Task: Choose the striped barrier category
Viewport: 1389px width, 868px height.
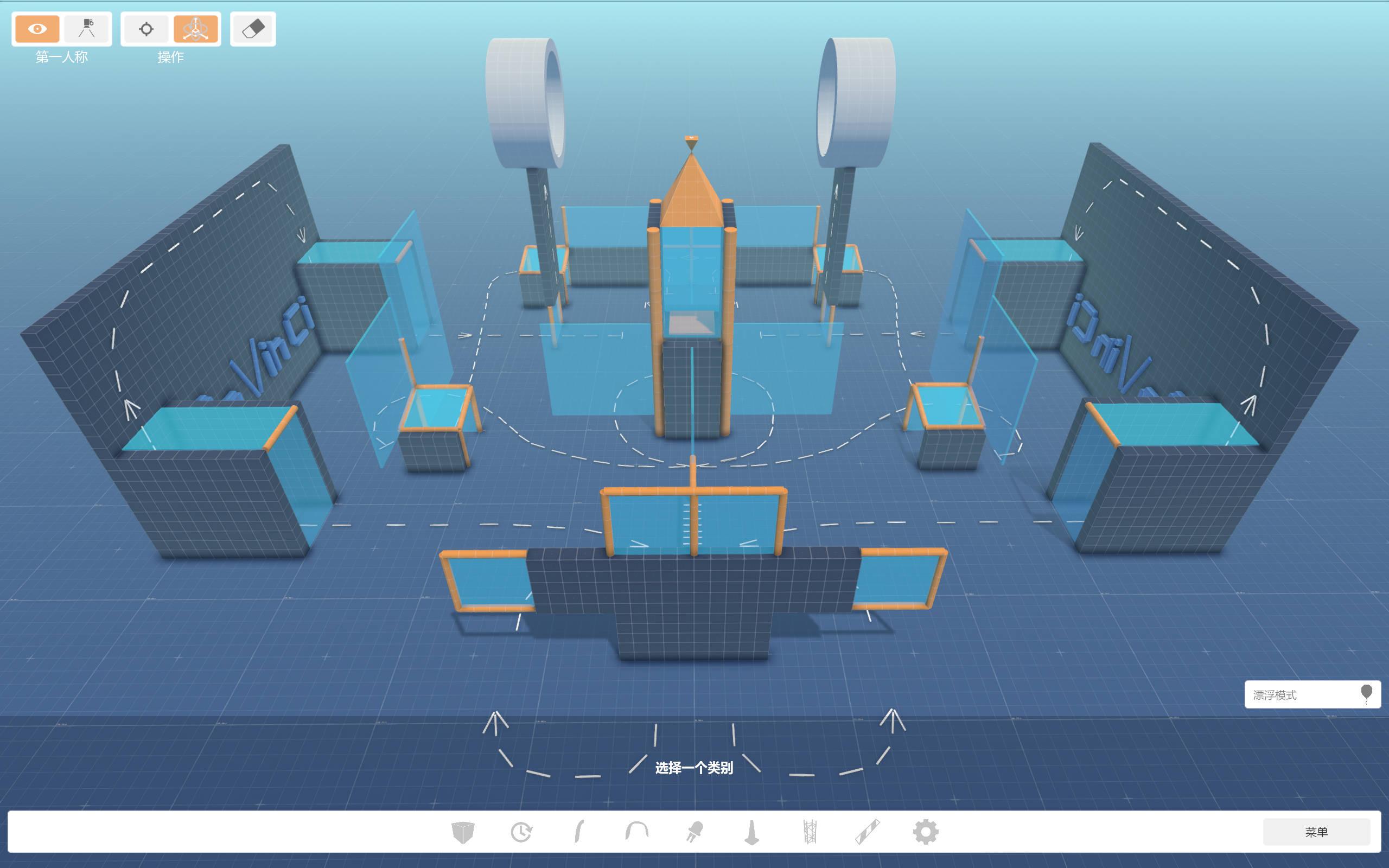Action: click(867, 831)
